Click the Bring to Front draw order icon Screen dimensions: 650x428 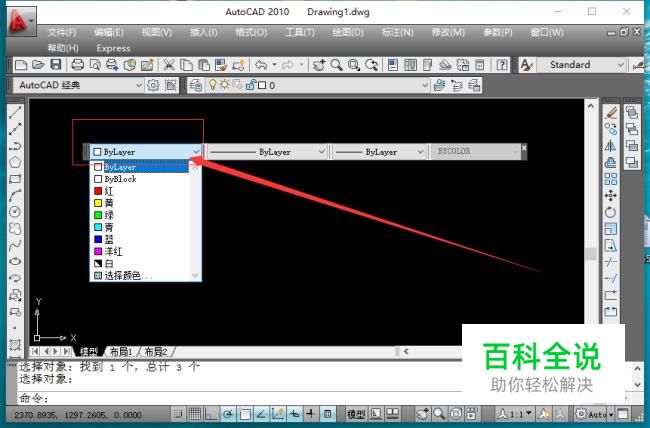coord(632,112)
